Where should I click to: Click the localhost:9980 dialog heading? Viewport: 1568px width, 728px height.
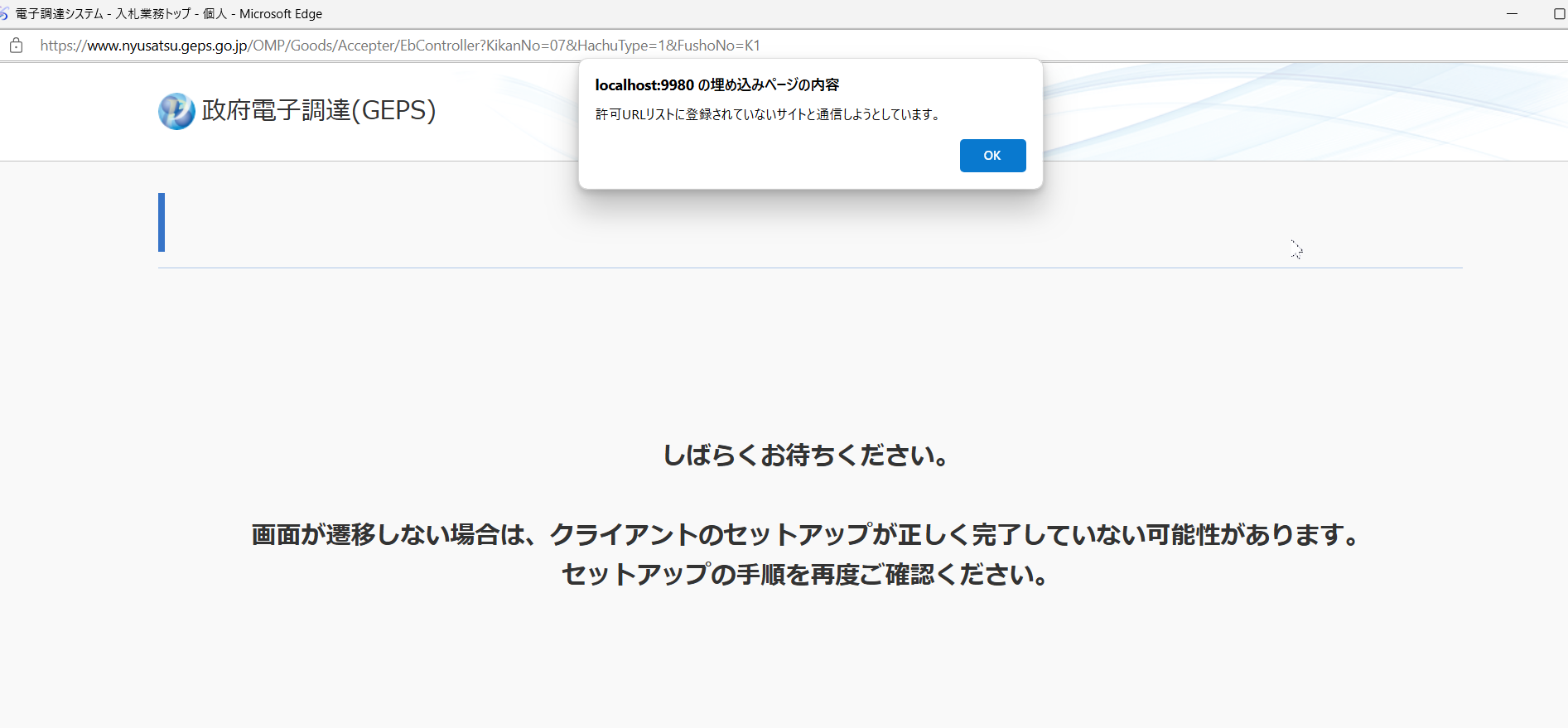(716, 85)
